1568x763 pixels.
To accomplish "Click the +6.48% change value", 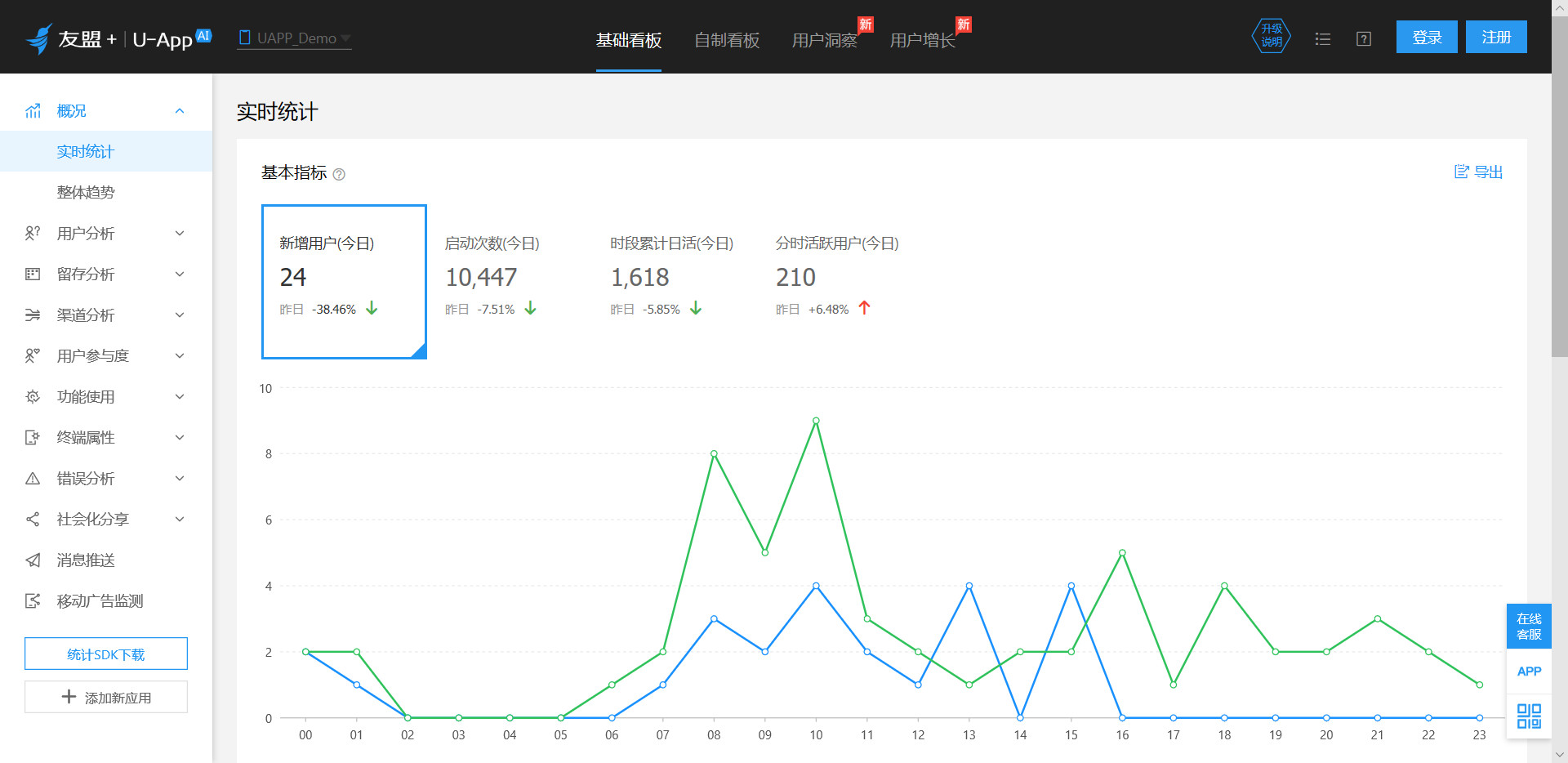I will pyautogui.click(x=828, y=310).
